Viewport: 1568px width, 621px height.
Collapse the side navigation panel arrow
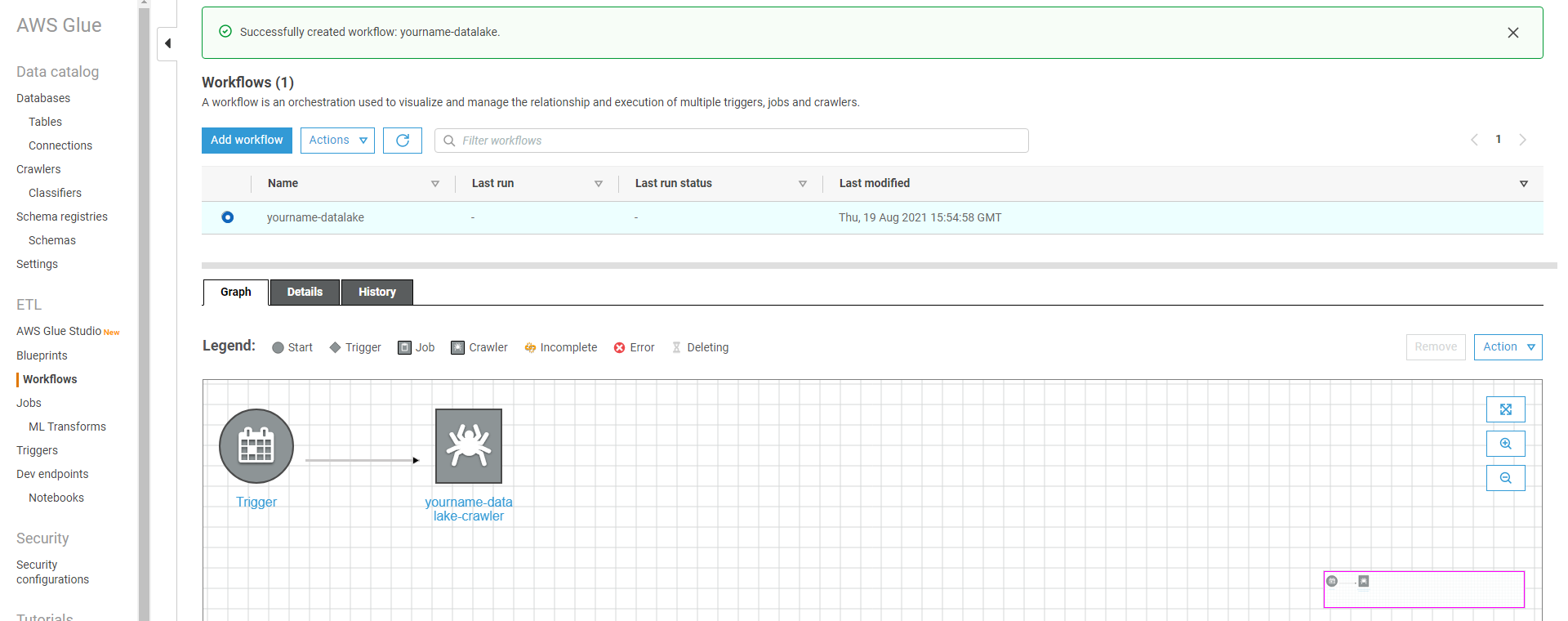click(167, 43)
